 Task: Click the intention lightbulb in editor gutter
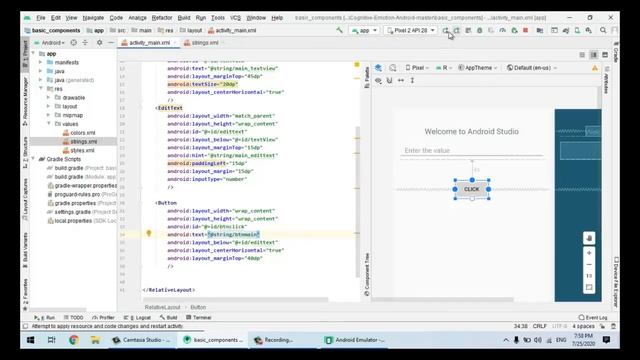pos(149,233)
